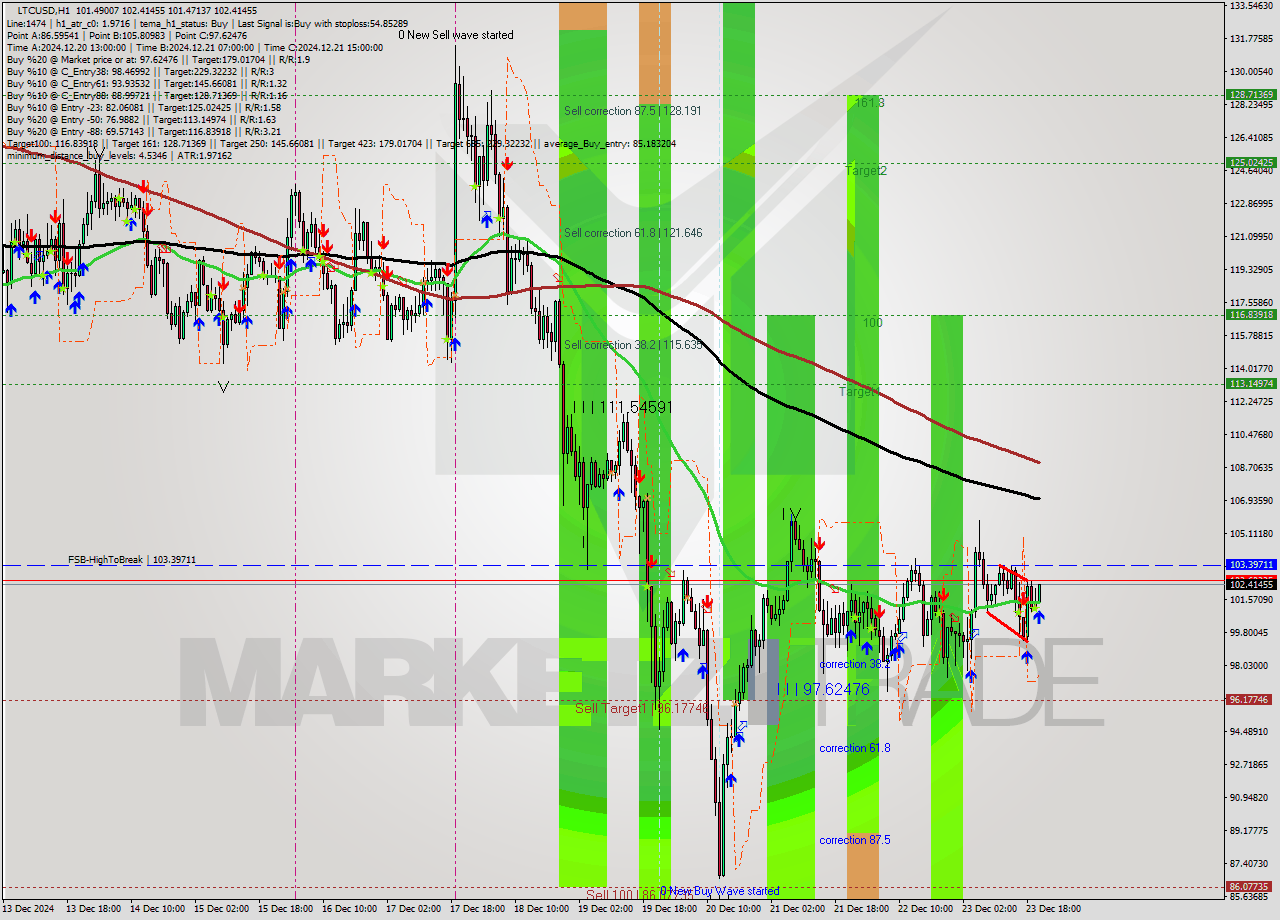The height and width of the screenshot is (920, 1280).
Task: Click the red 86.07735 price tag
Action: point(1251,887)
